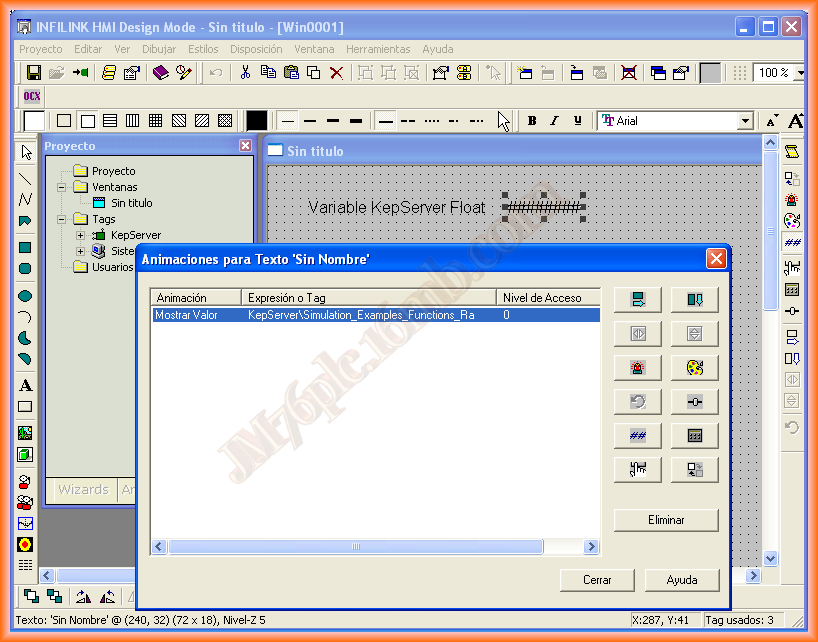Screen dimensions: 818x642
Task: Click the Save disk icon in toolbar
Action: [33, 73]
